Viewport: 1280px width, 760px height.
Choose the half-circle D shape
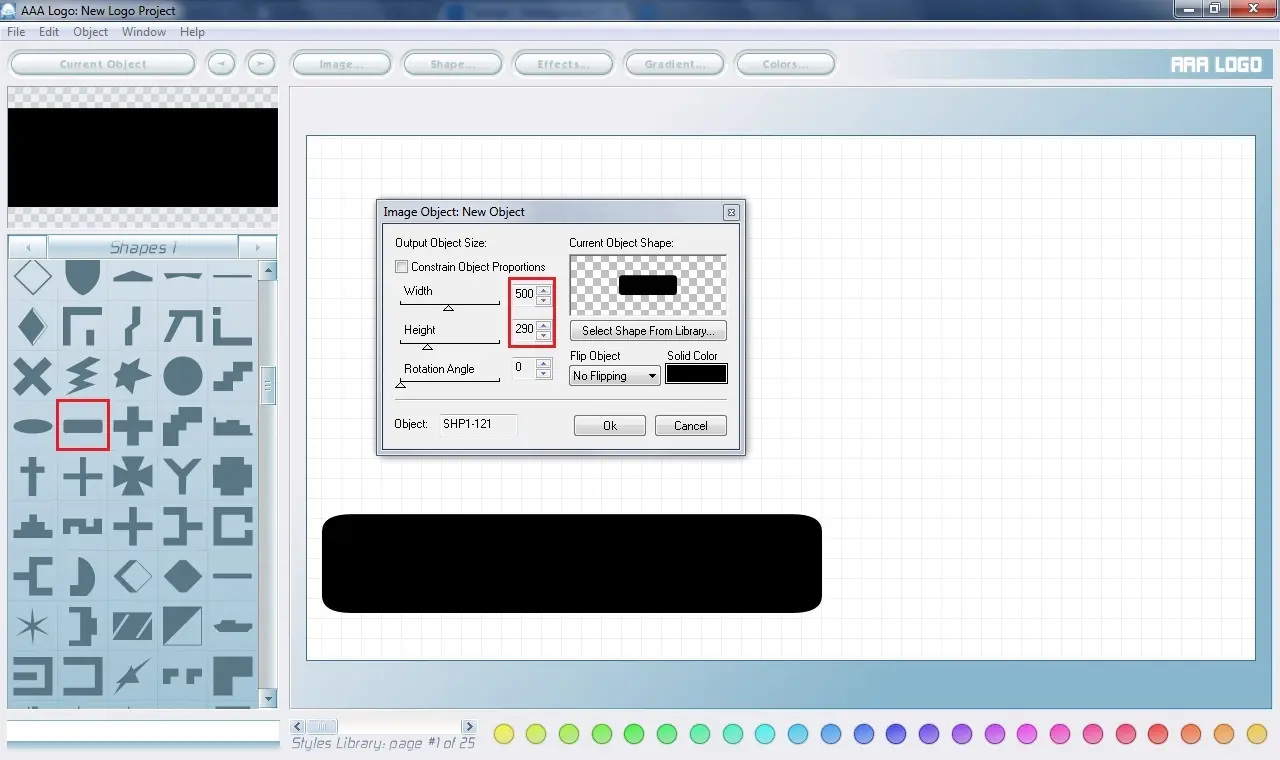(83, 576)
